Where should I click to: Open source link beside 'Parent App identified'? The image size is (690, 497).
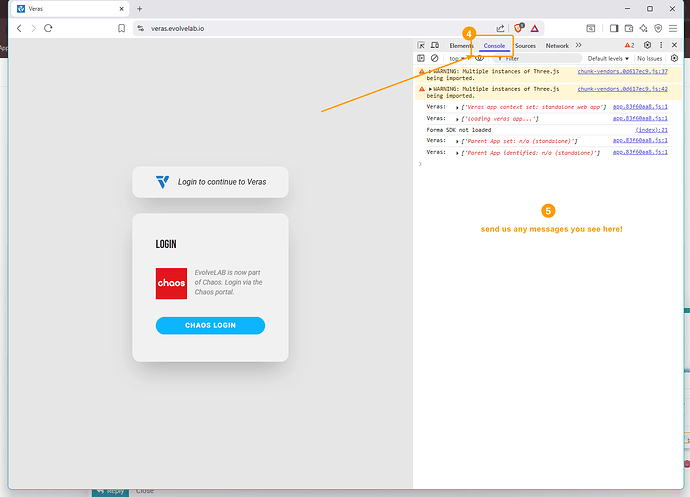coord(640,152)
